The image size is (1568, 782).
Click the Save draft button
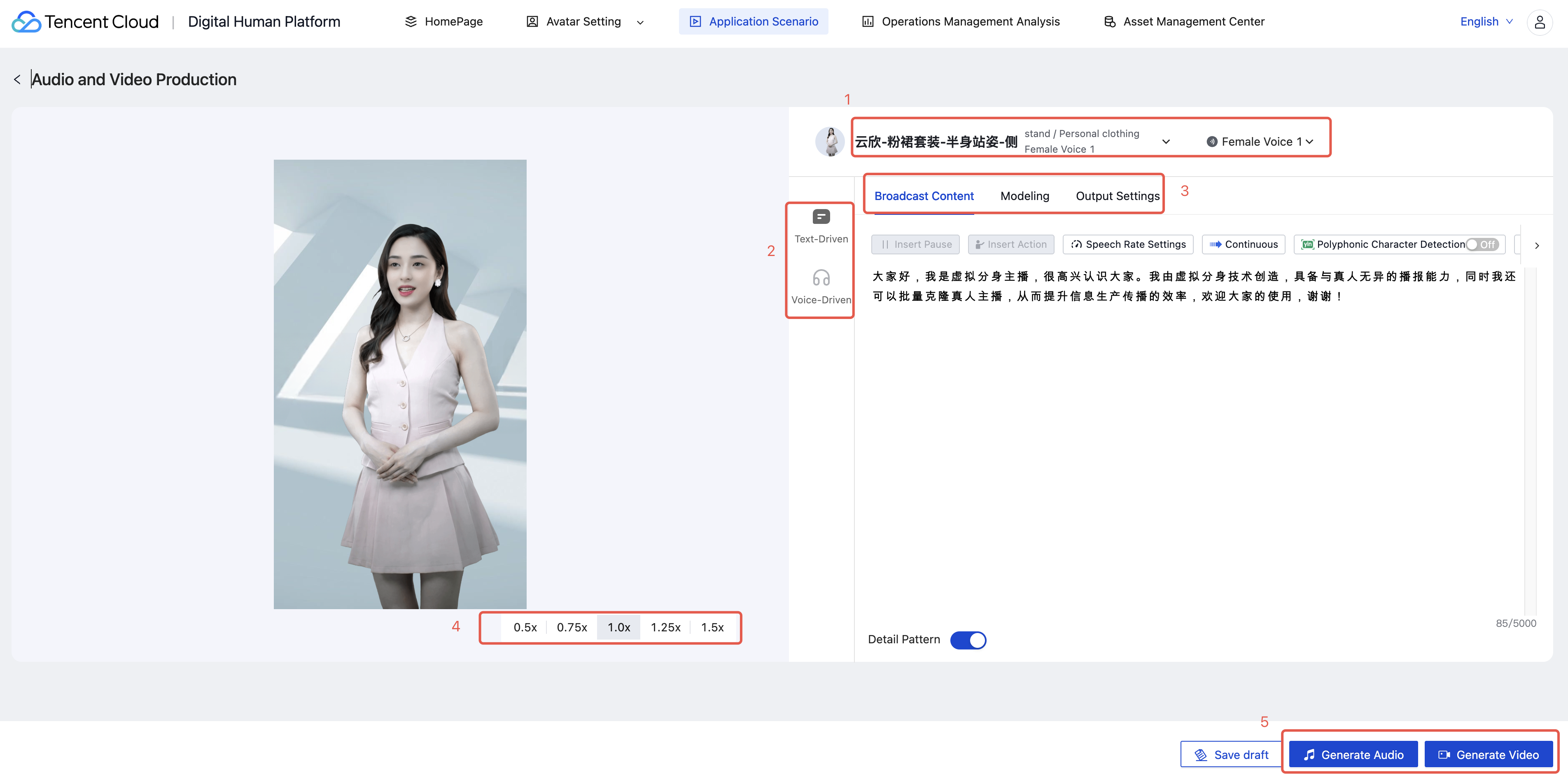[x=1232, y=754]
